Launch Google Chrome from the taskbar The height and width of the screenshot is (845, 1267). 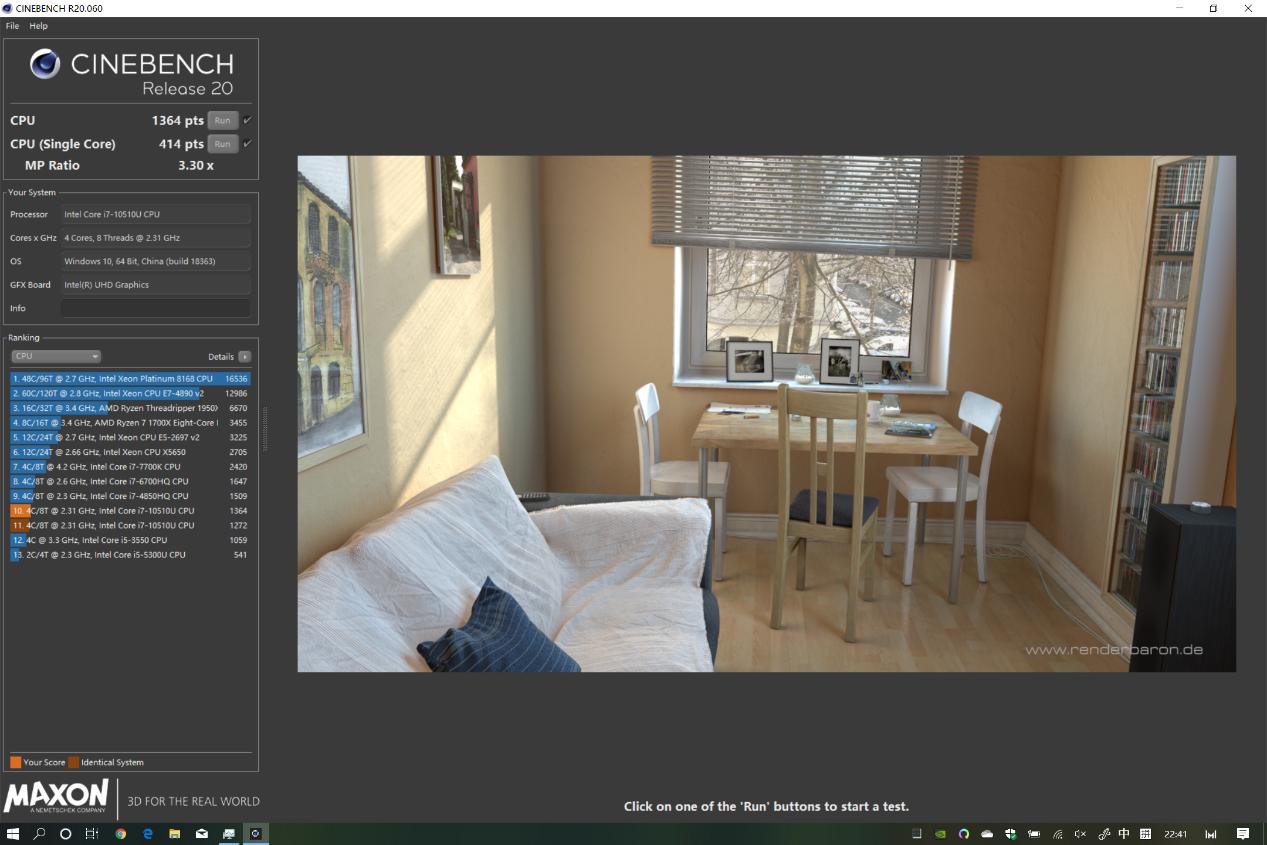tap(121, 833)
